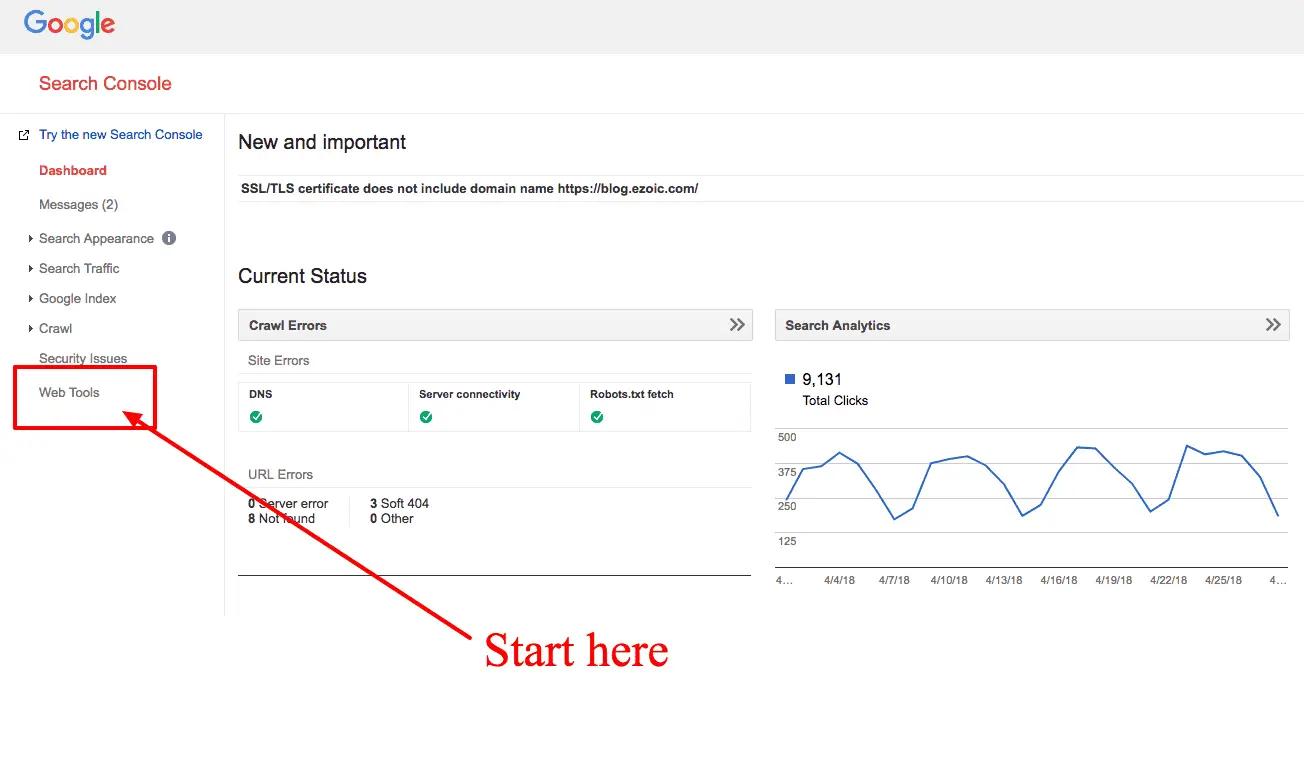Select Search Traffic in the sidebar
This screenshot has height=762, width=1304.
[x=79, y=268]
